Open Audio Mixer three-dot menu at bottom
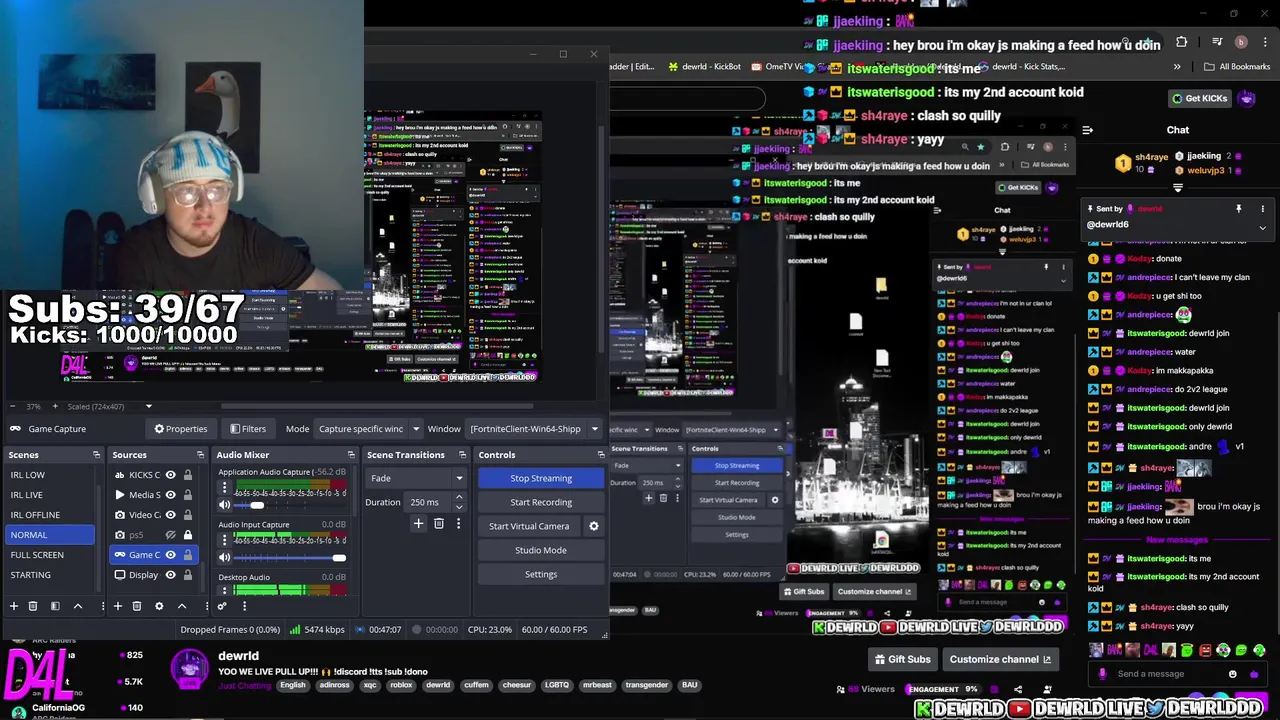1280x720 pixels. (244, 606)
